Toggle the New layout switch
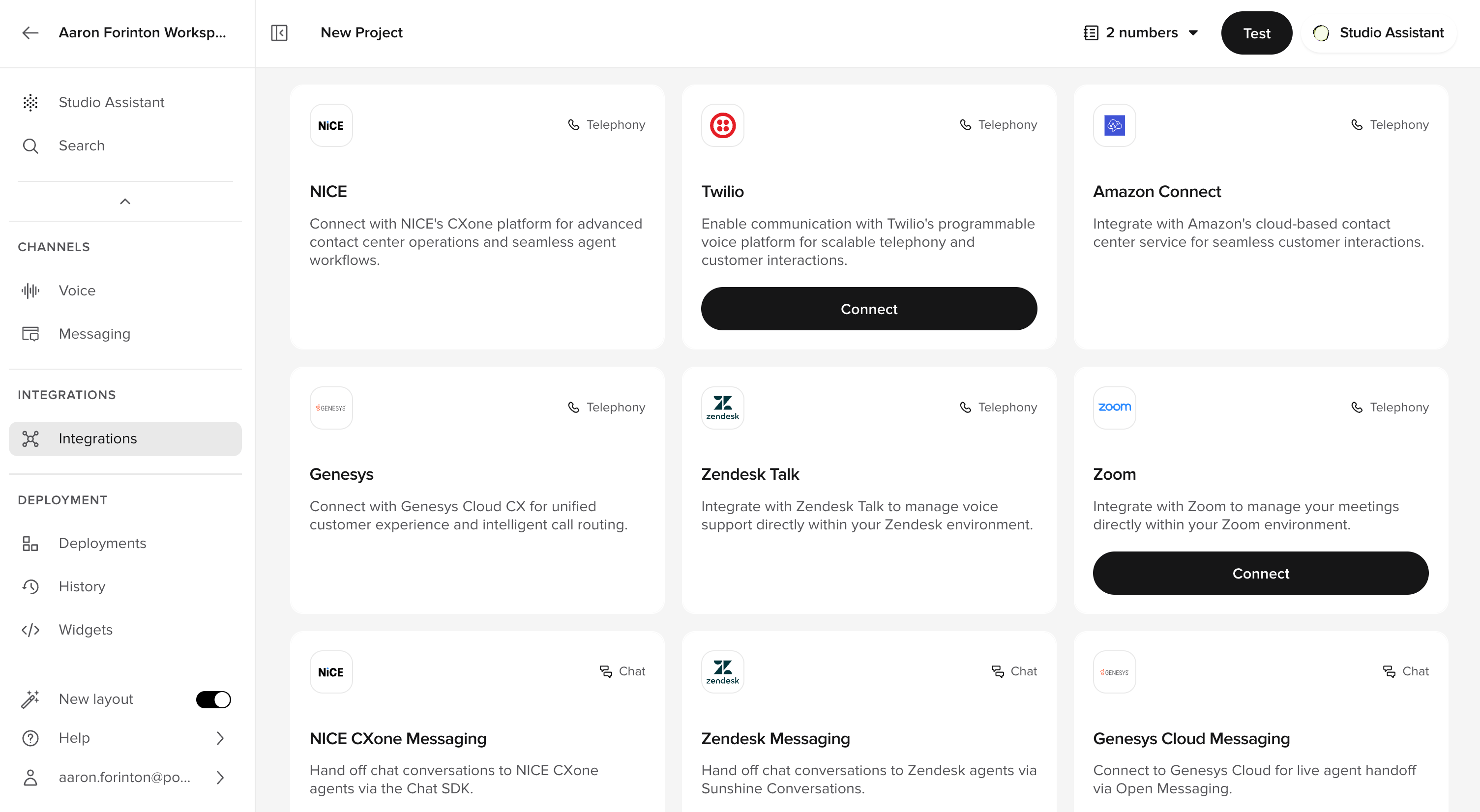This screenshot has width=1480, height=812. [x=213, y=699]
